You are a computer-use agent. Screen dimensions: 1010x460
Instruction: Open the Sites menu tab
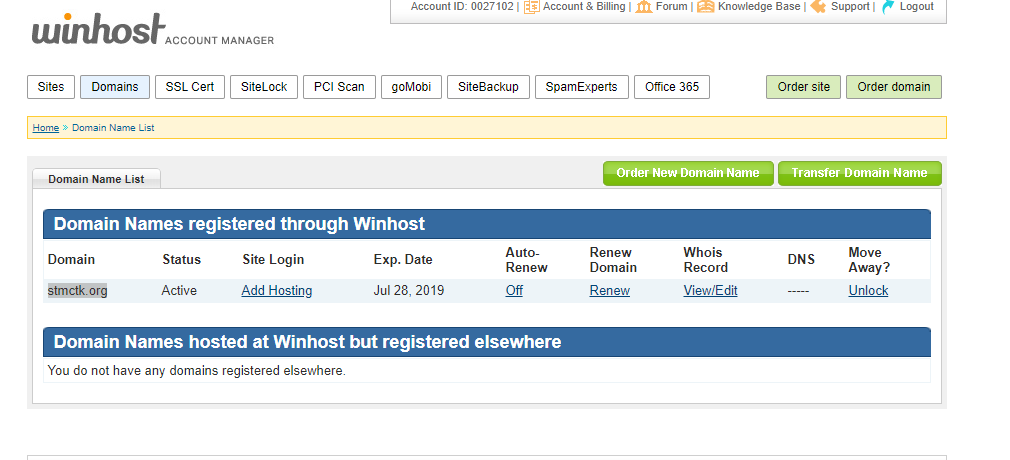click(x=51, y=87)
